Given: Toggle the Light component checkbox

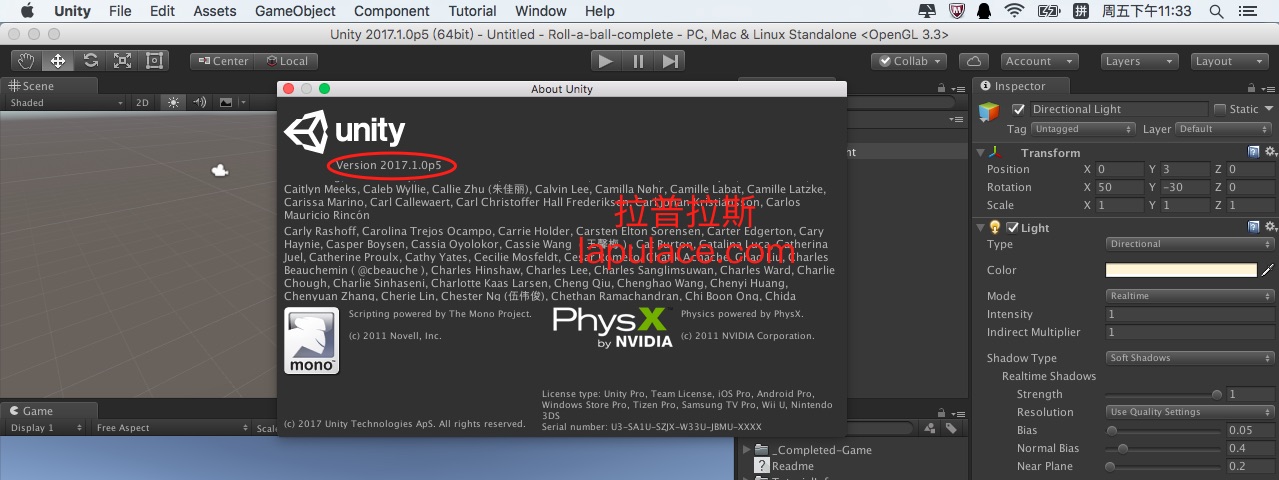Looking at the screenshot, I should coord(1012,228).
